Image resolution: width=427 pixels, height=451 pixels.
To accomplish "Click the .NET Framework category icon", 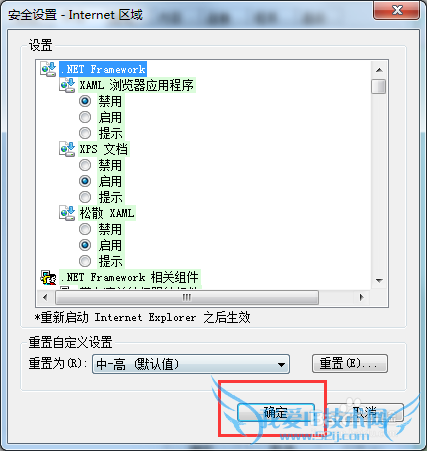I will coord(48,69).
